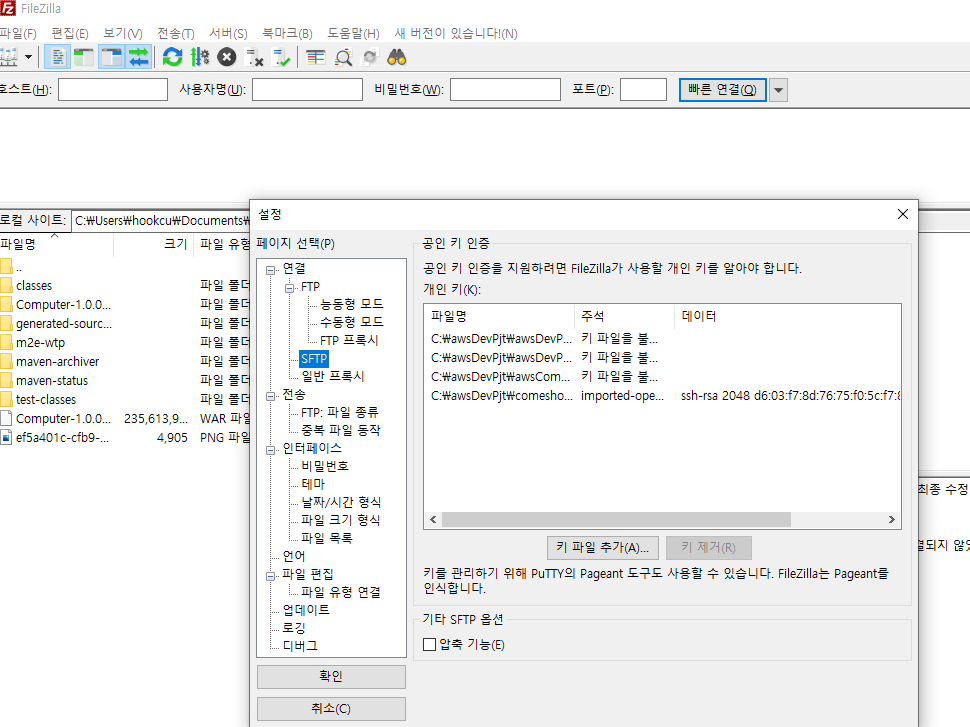The width and height of the screenshot is (970, 727).
Task: Toggle directory comparison icon
Action: coord(343,58)
